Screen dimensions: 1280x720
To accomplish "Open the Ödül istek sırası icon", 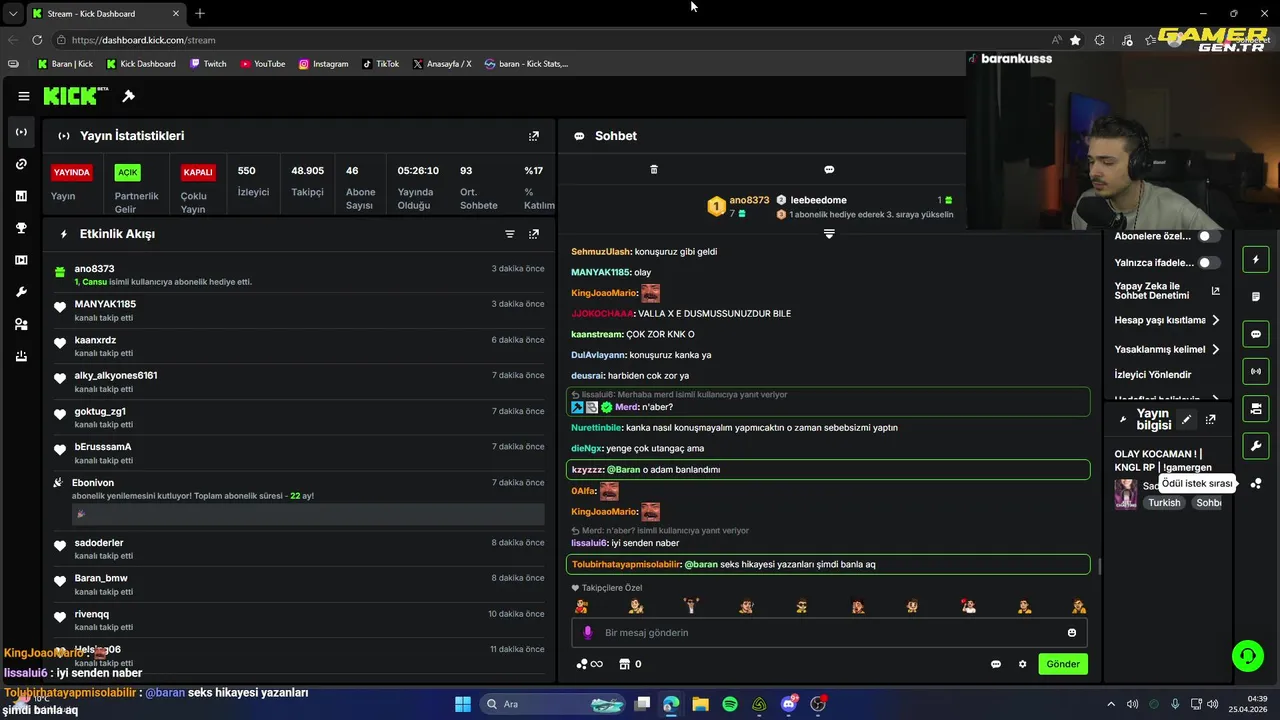I will click(1256, 483).
